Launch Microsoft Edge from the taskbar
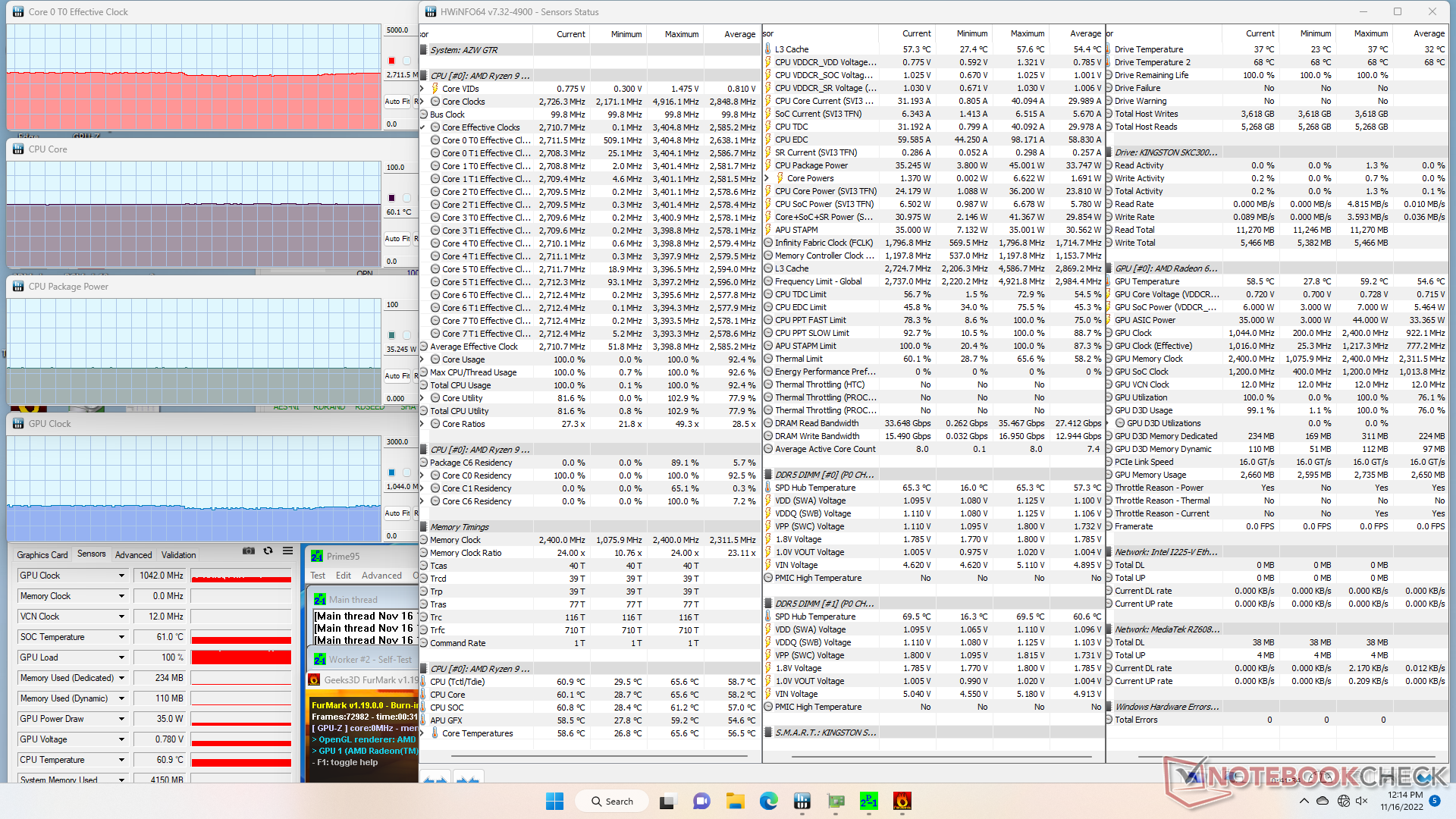Screen dimensions: 1456x819 [769, 801]
